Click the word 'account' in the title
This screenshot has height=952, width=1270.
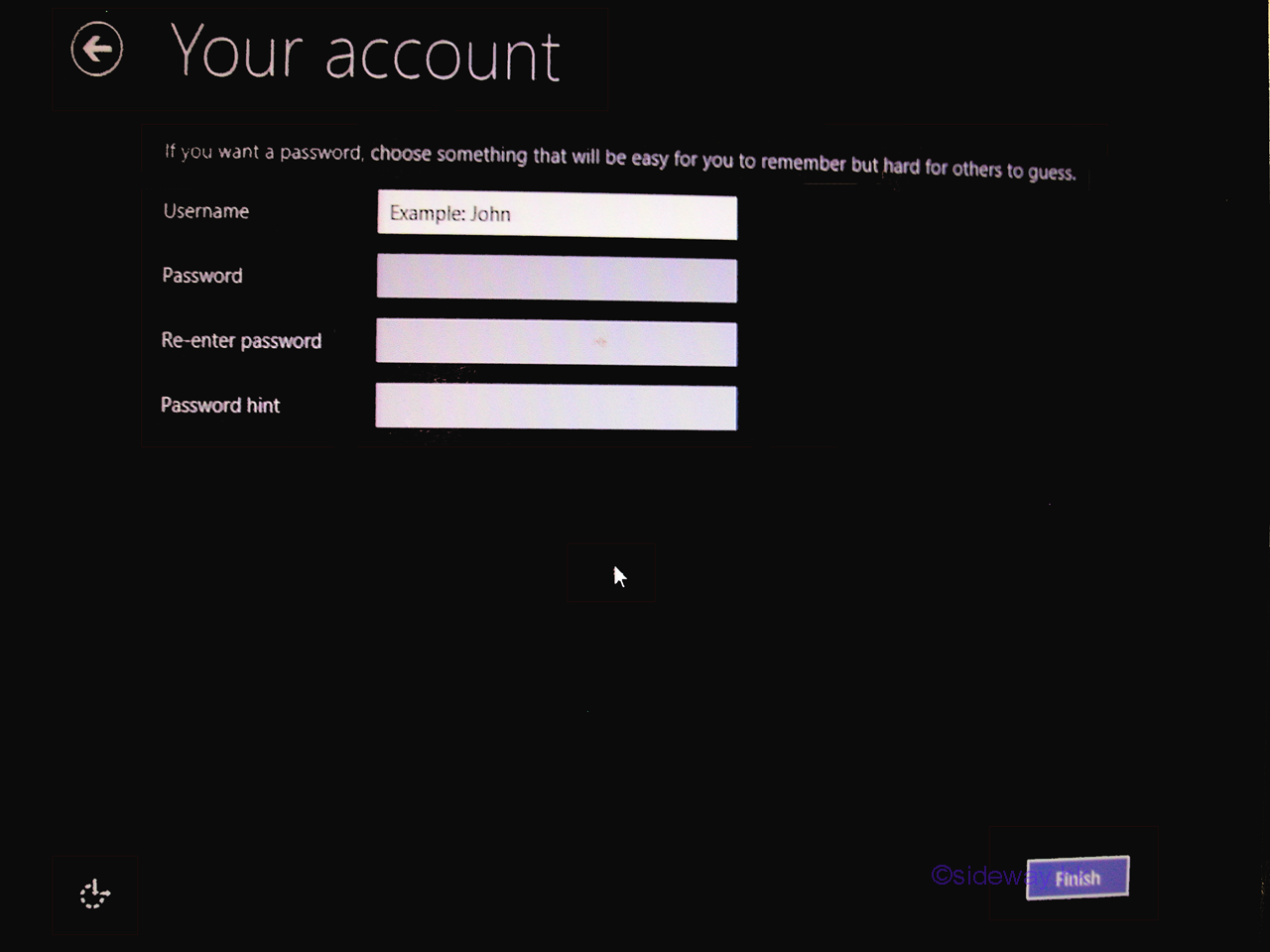click(443, 56)
